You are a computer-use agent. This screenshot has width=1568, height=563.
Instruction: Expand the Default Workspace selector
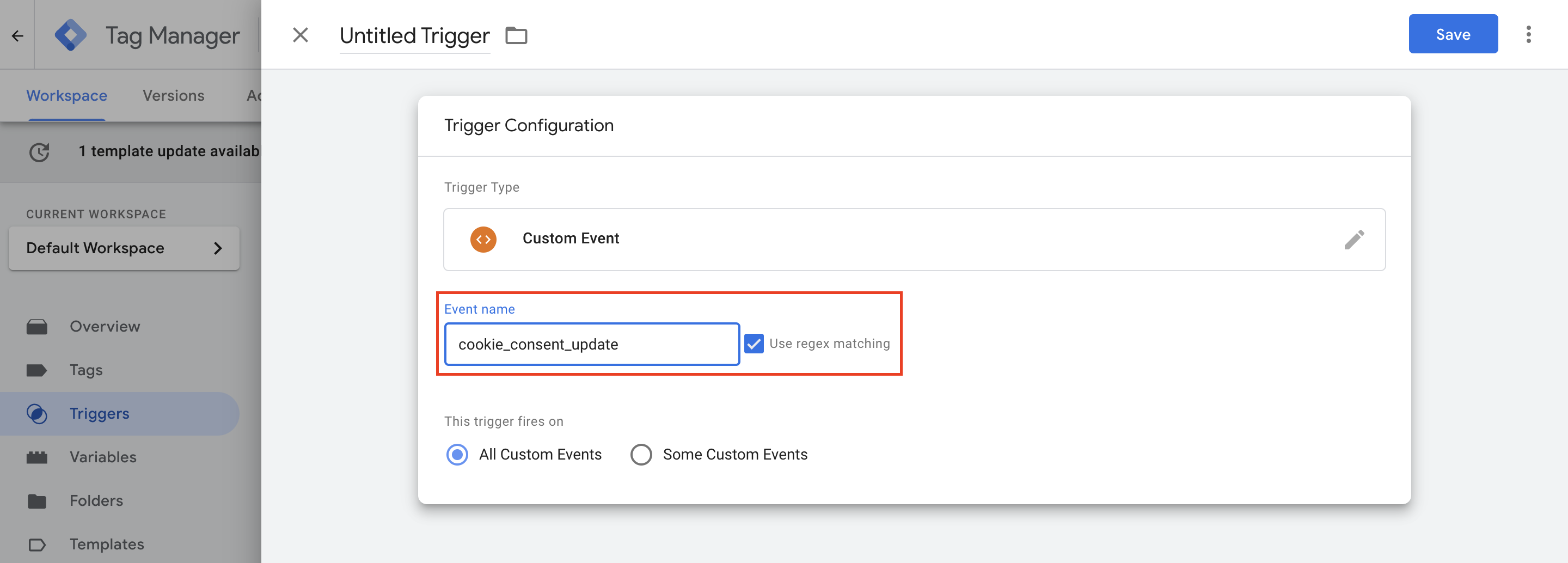tap(124, 248)
